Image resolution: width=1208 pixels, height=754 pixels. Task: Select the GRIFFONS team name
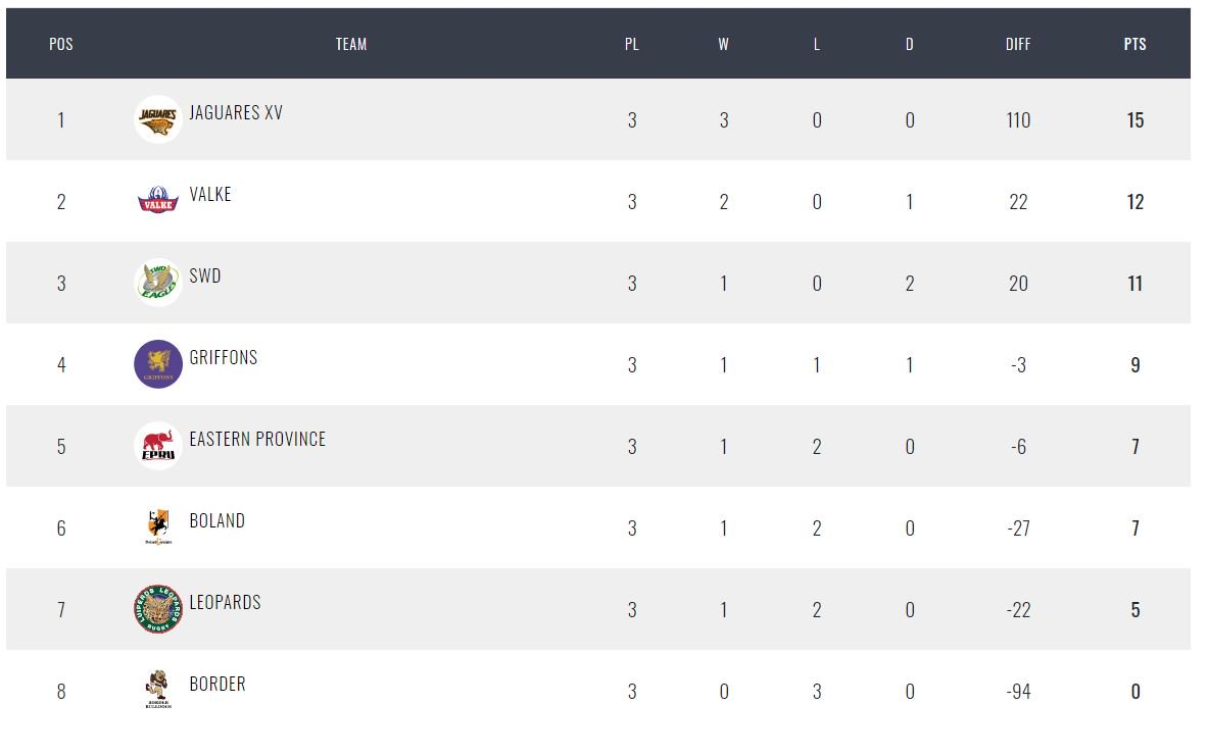coord(223,357)
